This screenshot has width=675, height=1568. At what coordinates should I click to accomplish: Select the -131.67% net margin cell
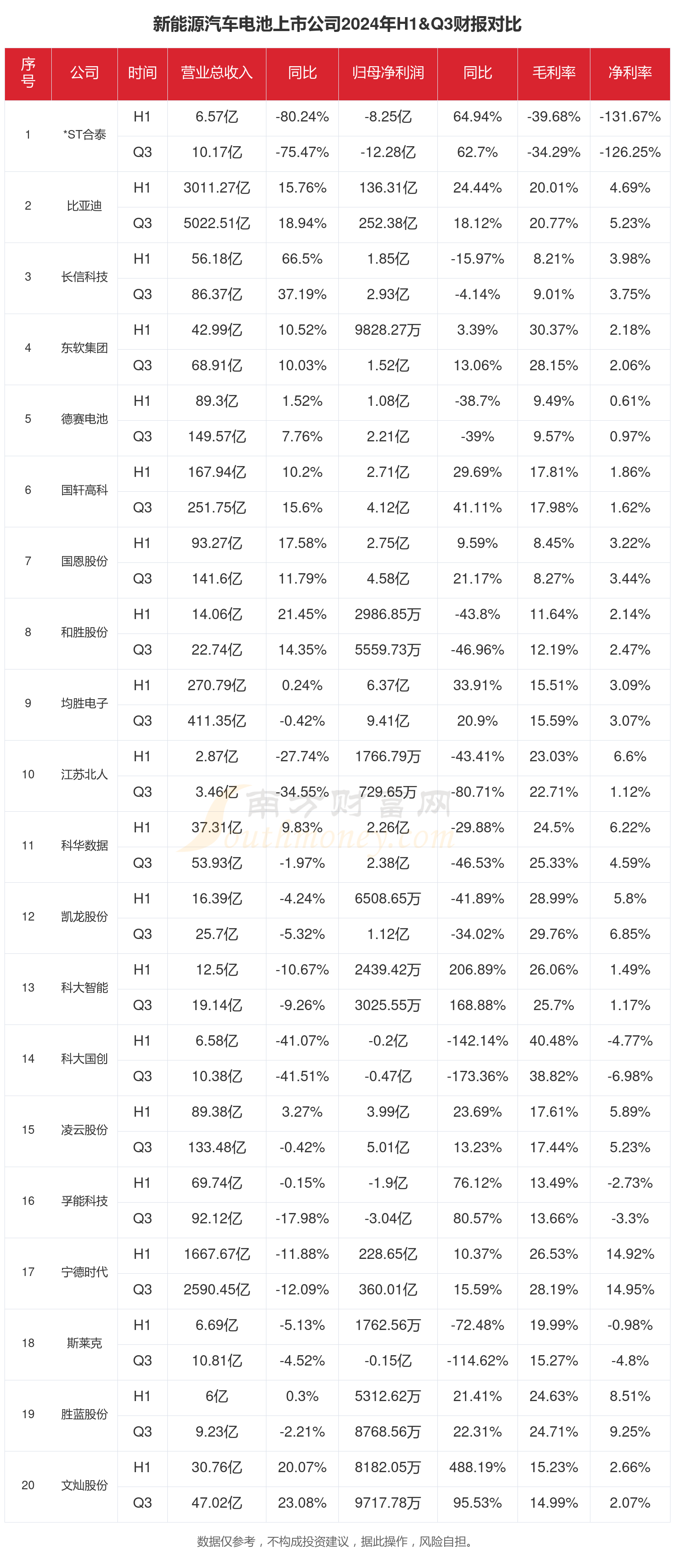[x=630, y=117]
